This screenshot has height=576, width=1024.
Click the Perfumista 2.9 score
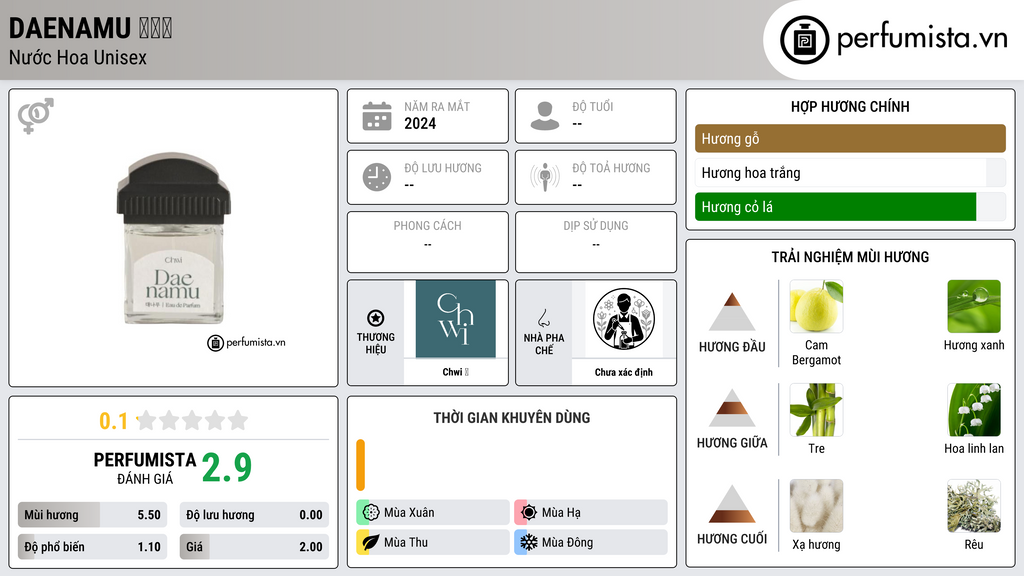pos(227,468)
